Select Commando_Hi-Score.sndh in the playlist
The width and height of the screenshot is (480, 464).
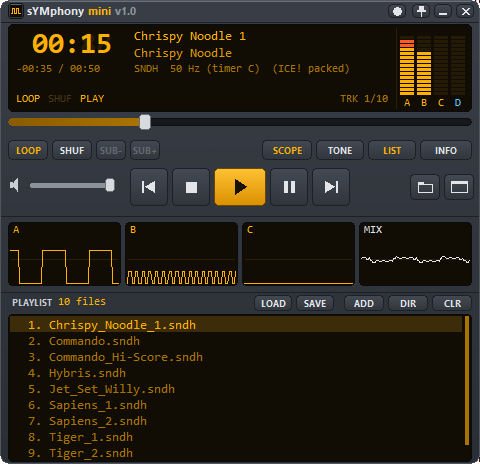point(236,357)
